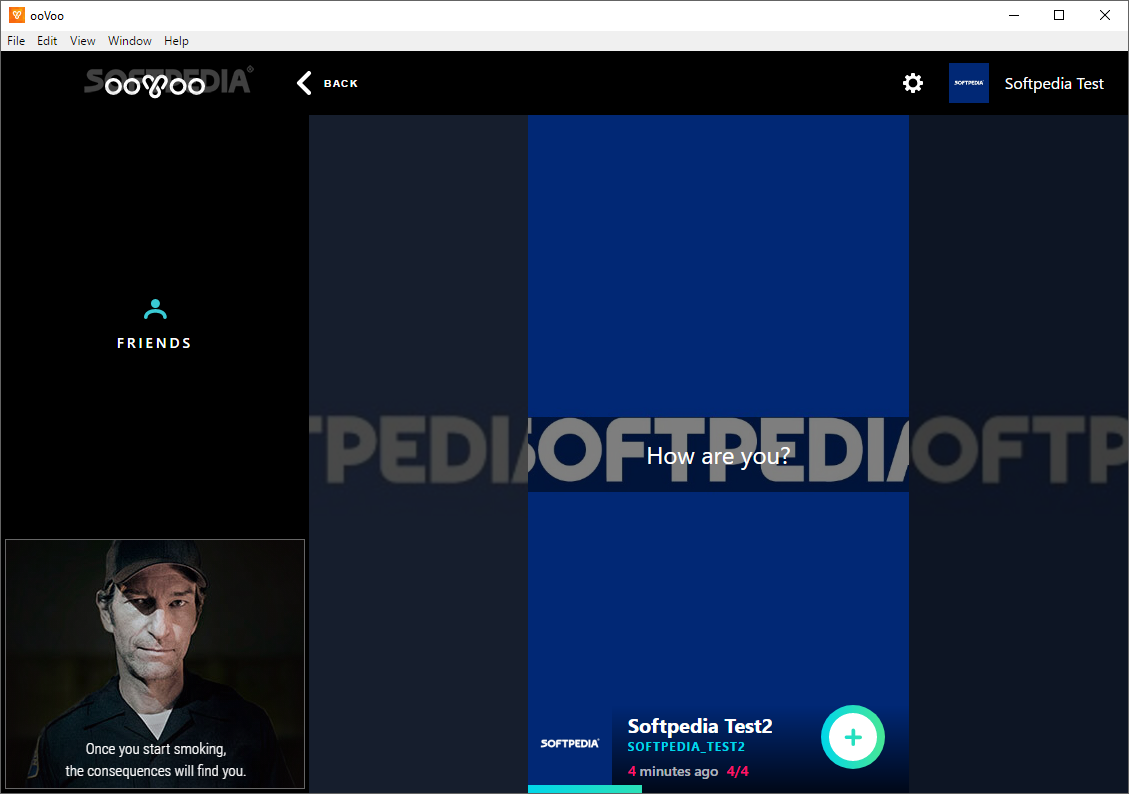Click the SOFTPEDIA_TEST2 username

coord(686,747)
